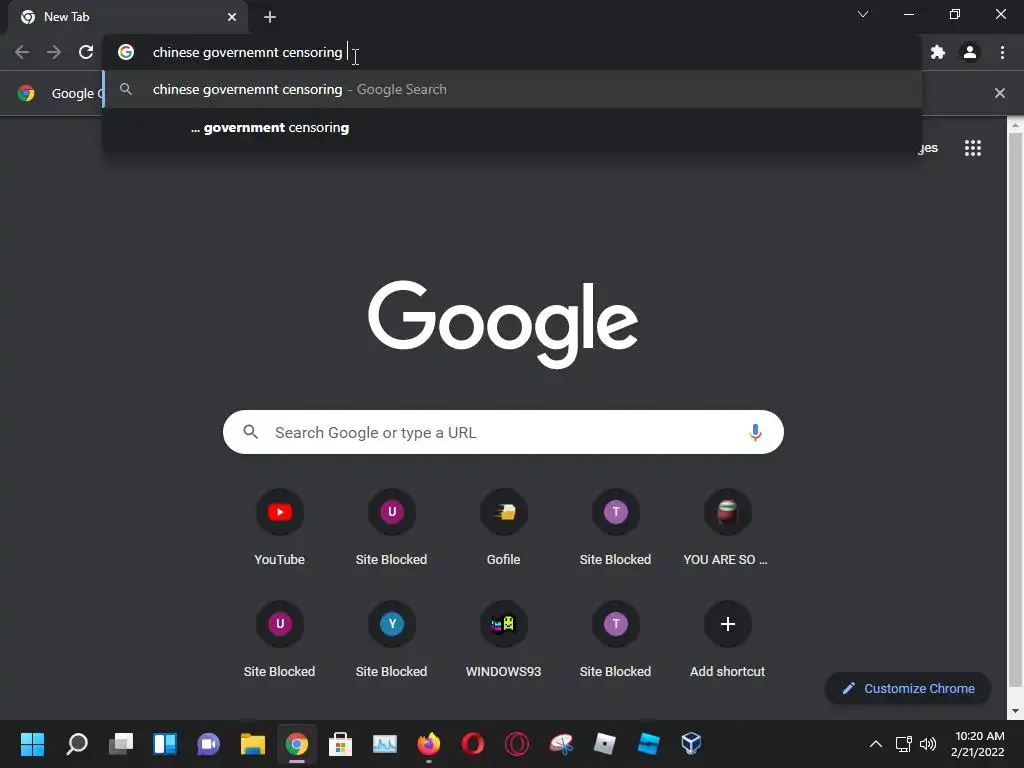Screen dimensions: 1024x768
Task: Select the New Tab tab
Action: tap(127, 17)
